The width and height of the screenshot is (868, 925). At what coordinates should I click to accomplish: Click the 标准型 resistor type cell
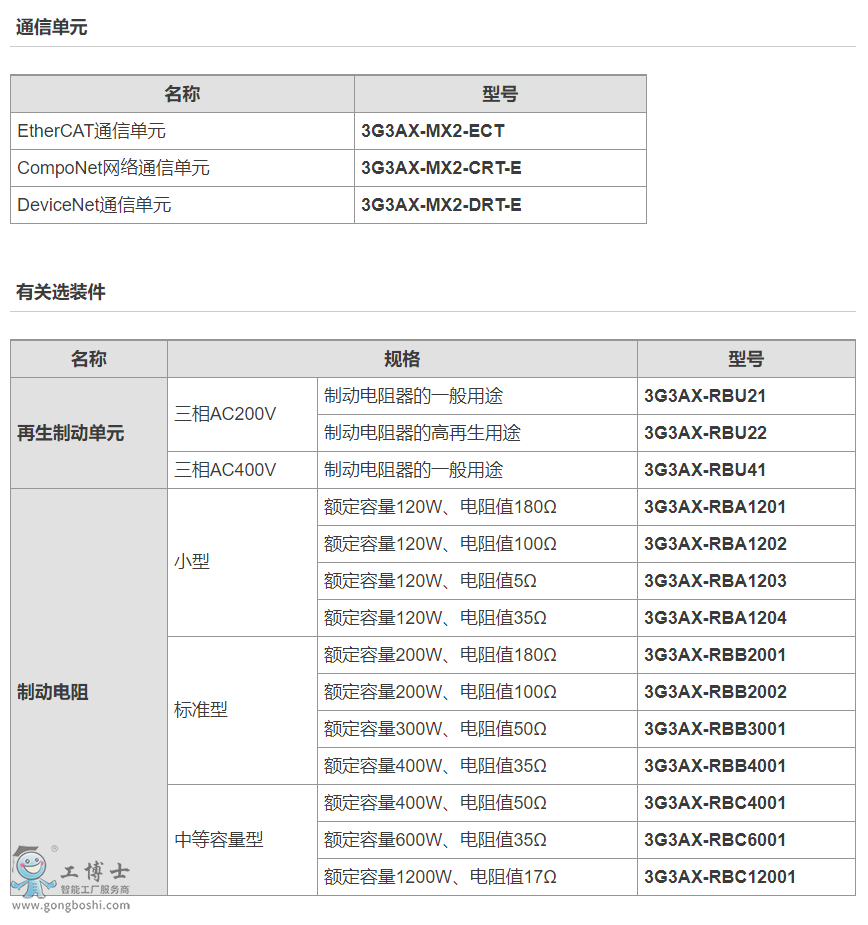pyautogui.click(x=201, y=710)
